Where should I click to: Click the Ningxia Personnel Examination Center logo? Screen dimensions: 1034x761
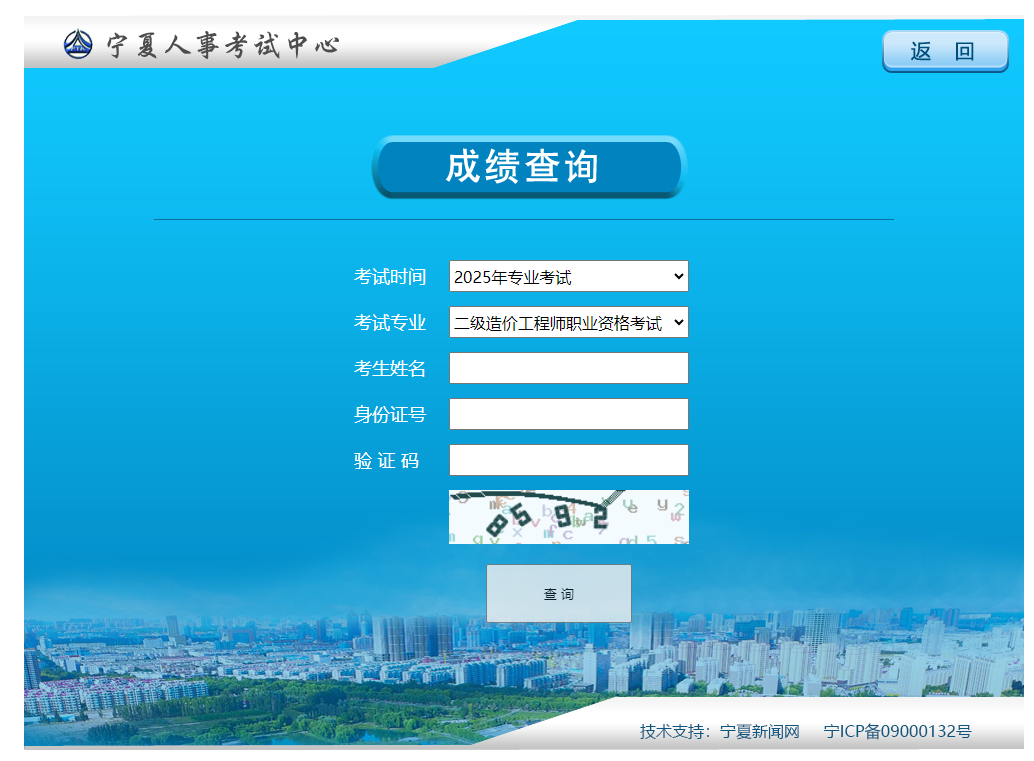click(79, 44)
